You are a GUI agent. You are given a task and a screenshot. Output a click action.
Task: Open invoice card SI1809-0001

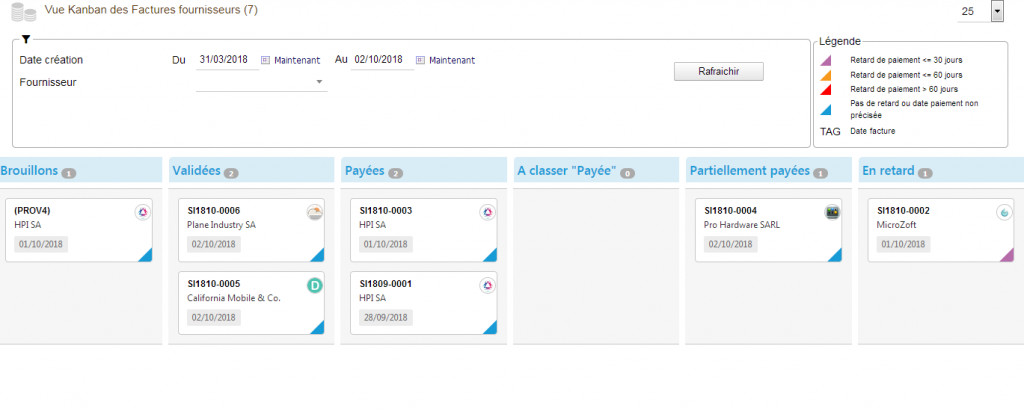[x=424, y=303]
